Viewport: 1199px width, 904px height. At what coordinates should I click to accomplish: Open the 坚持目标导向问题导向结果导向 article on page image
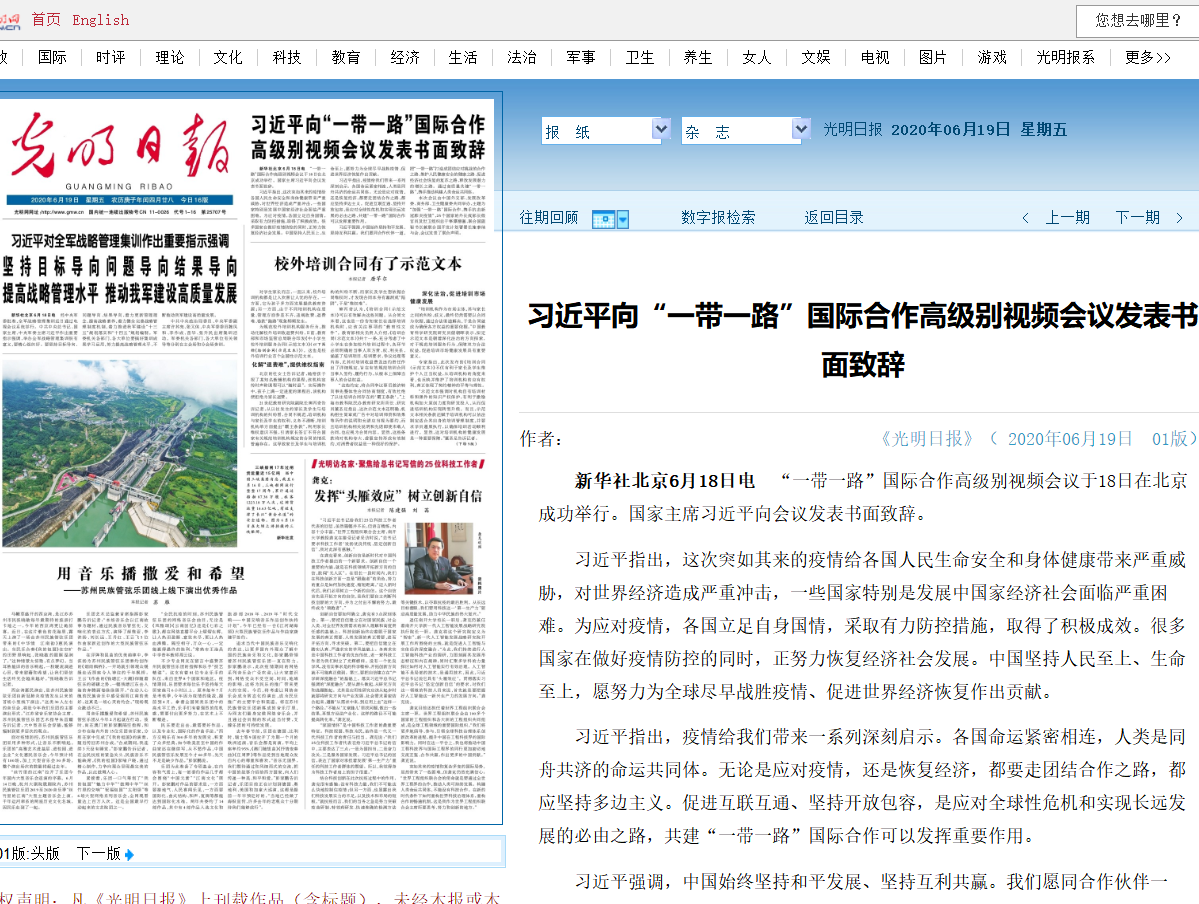[120, 280]
